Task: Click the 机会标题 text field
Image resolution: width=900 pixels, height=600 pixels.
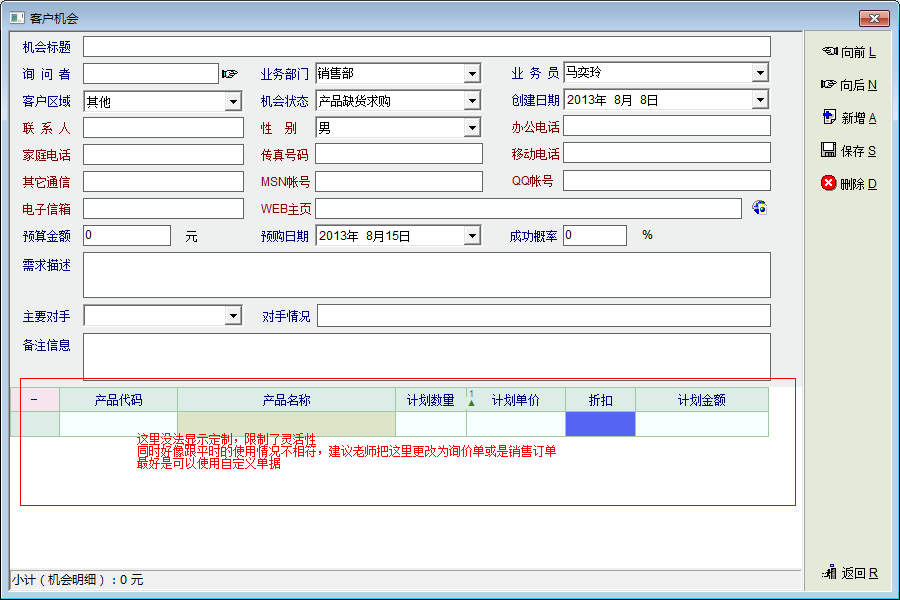Action: (x=426, y=47)
